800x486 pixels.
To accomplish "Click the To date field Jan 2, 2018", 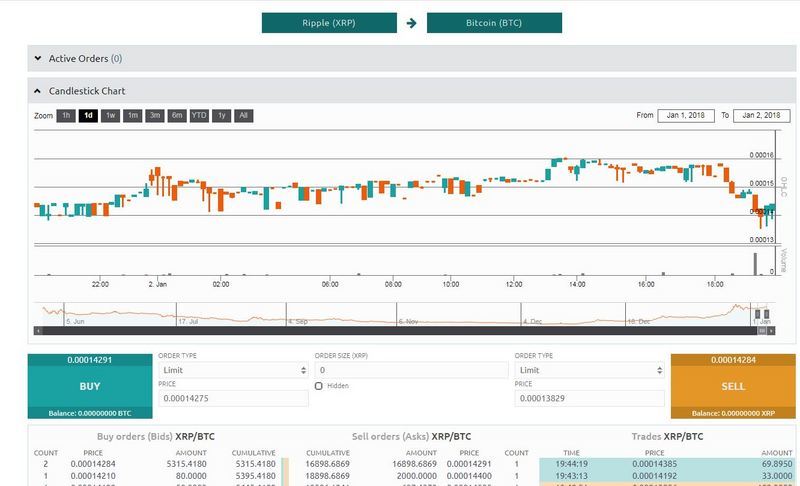I will pos(761,116).
